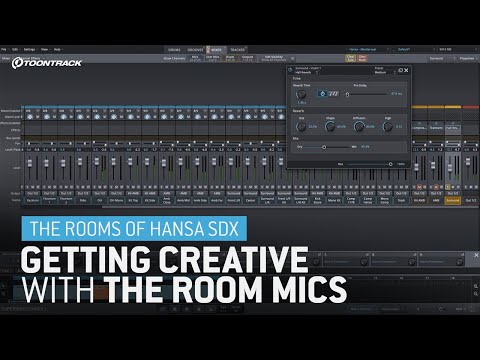Switch to the Mixer tab
Screen dimensions: 480x360
tap(216, 50)
